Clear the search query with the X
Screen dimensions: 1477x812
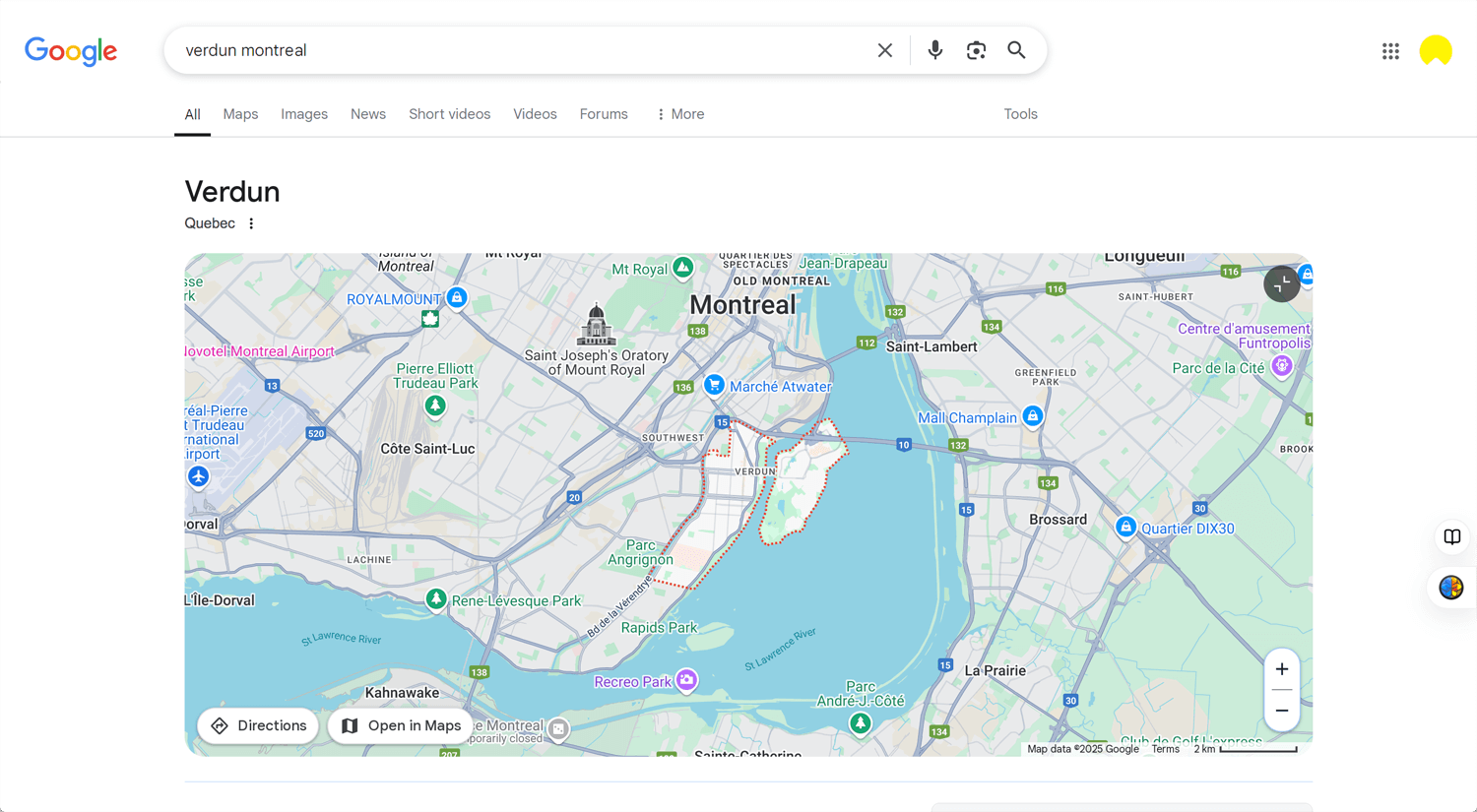click(884, 49)
